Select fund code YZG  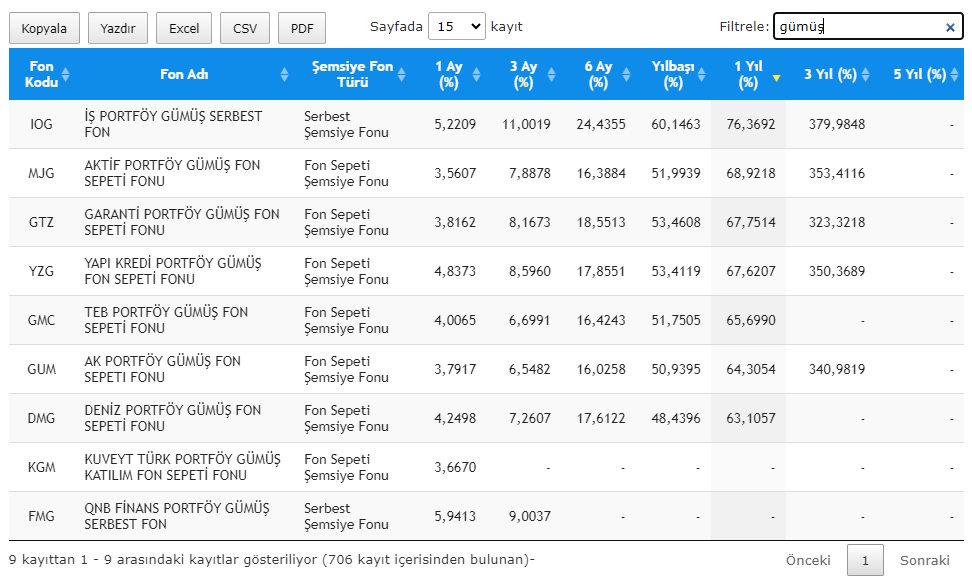[x=42, y=271]
